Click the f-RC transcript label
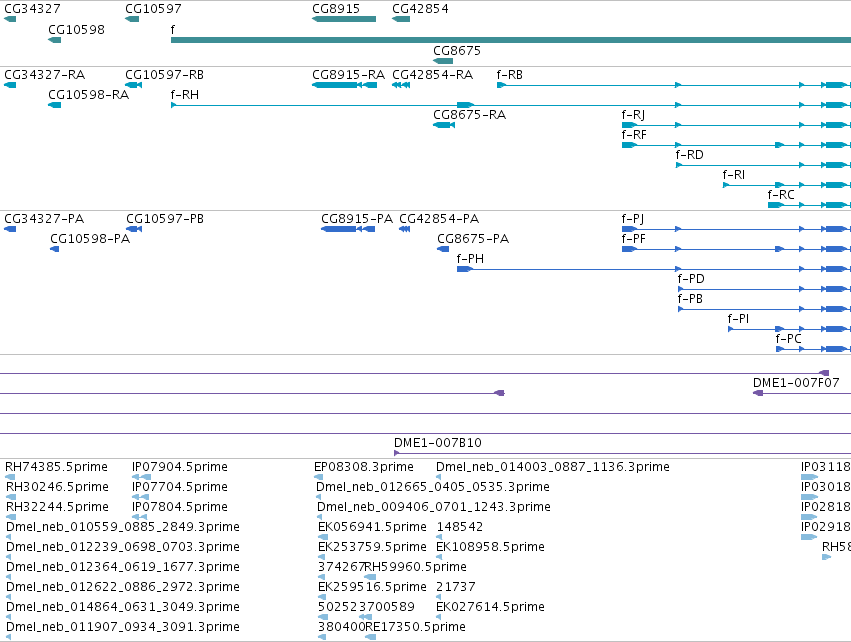 click(x=780, y=195)
